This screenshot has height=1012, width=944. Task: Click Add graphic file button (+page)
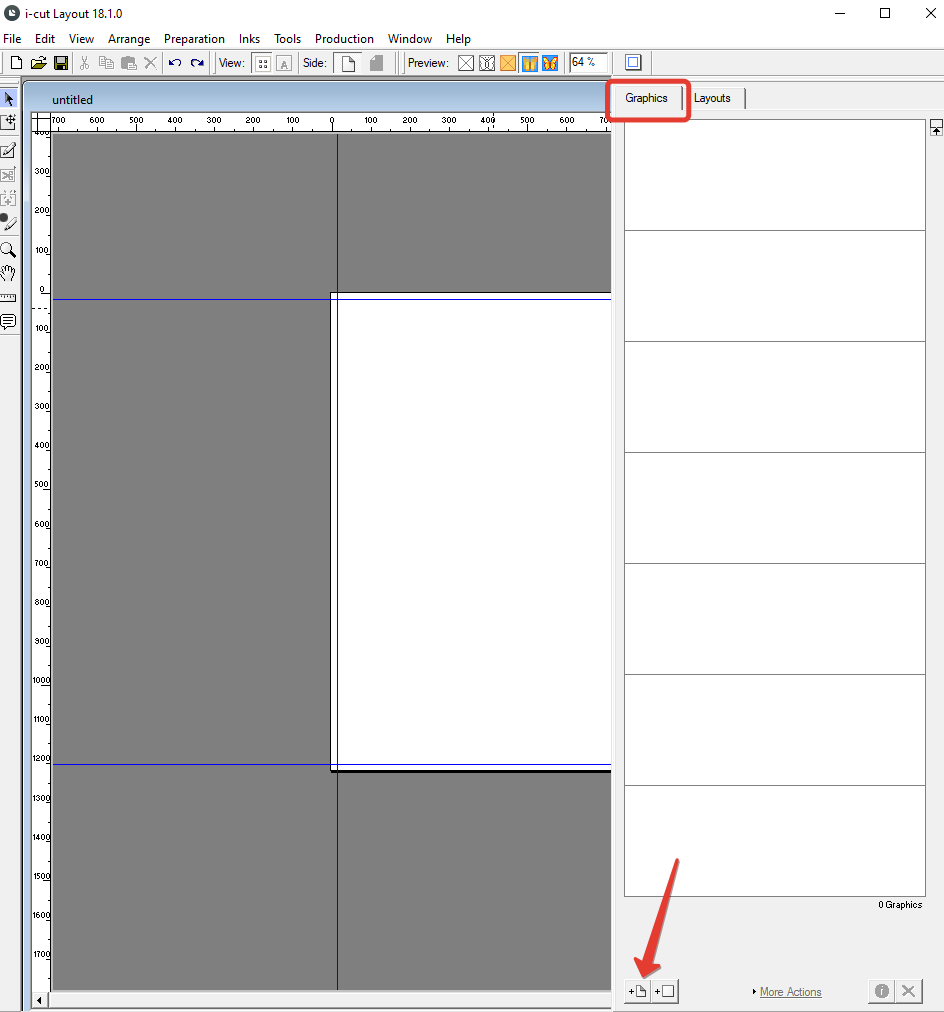click(638, 991)
